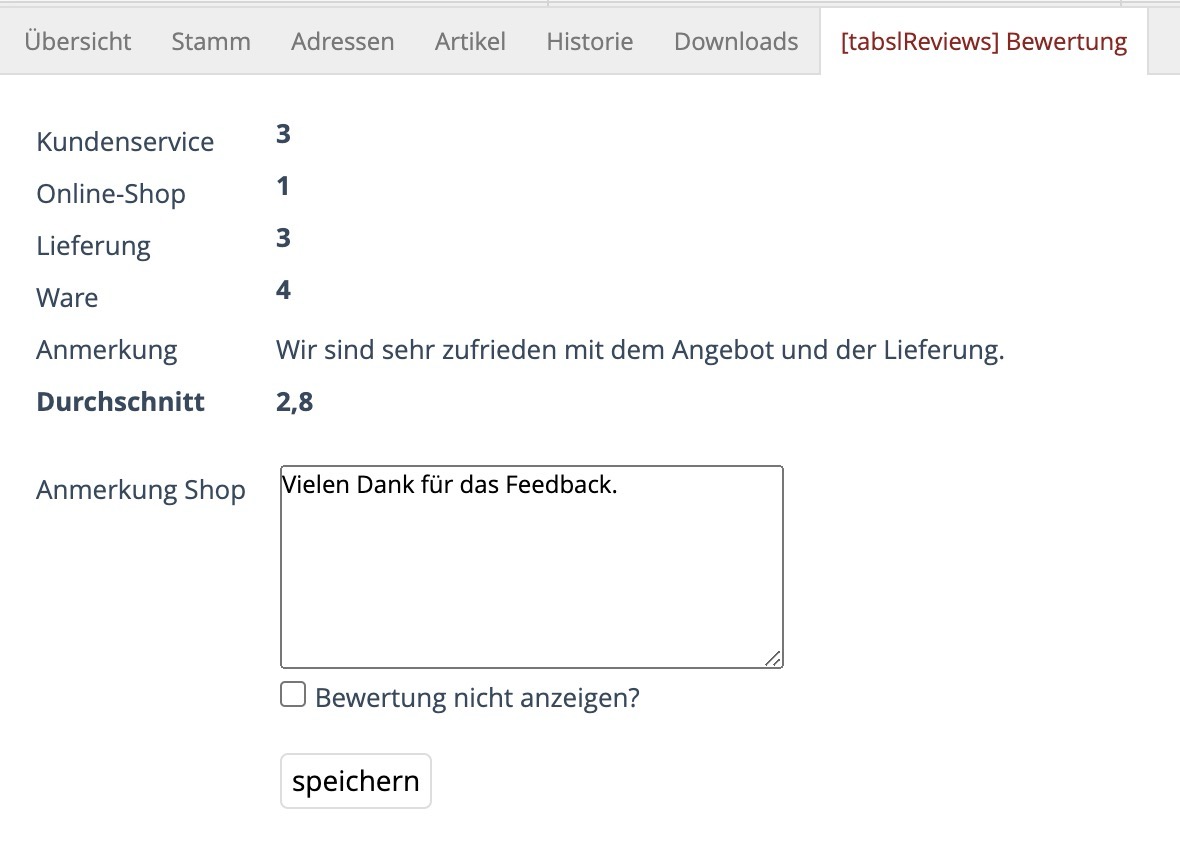The height and width of the screenshot is (850, 1180).
Task: Click the text area resize handle
Action: coord(773,658)
